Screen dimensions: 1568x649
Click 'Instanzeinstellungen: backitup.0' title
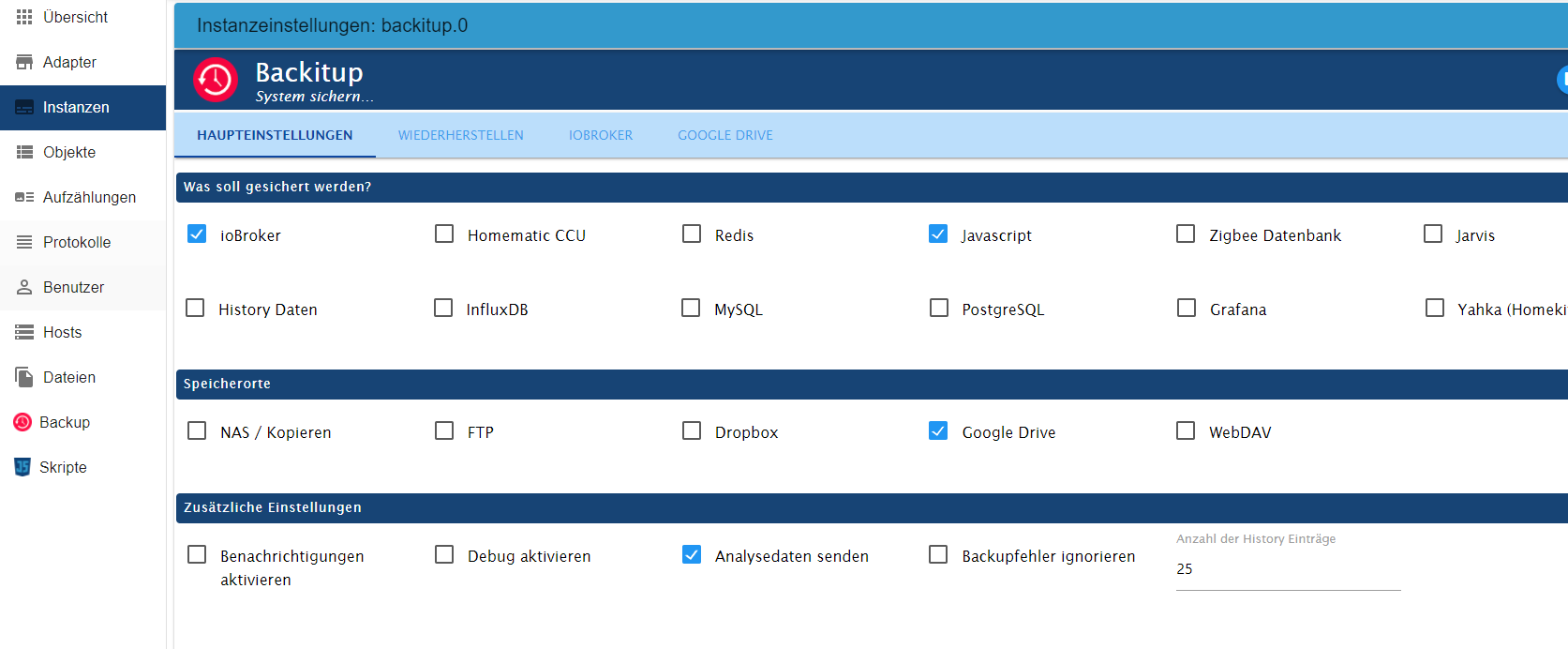point(332,25)
